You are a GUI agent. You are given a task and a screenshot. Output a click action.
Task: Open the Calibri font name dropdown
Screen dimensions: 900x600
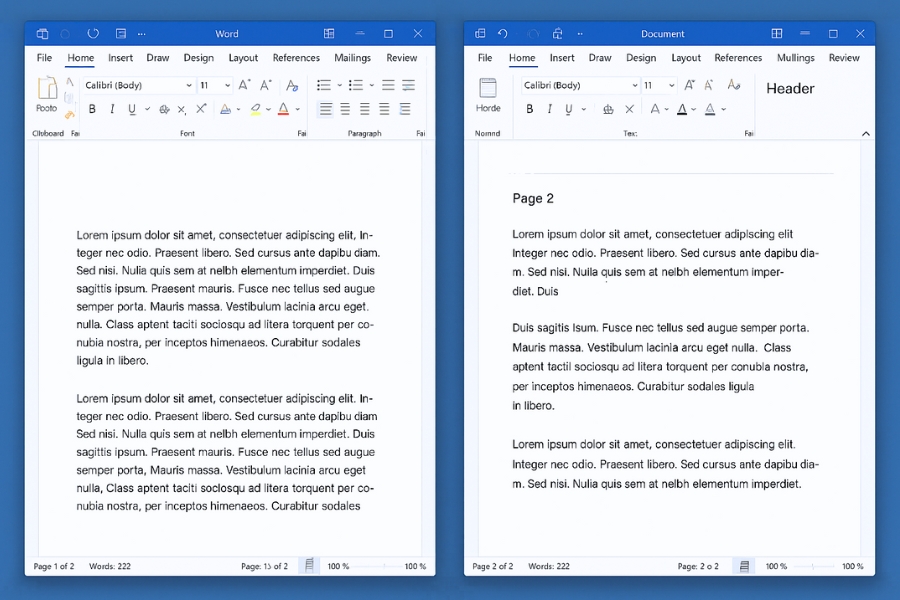coord(139,86)
